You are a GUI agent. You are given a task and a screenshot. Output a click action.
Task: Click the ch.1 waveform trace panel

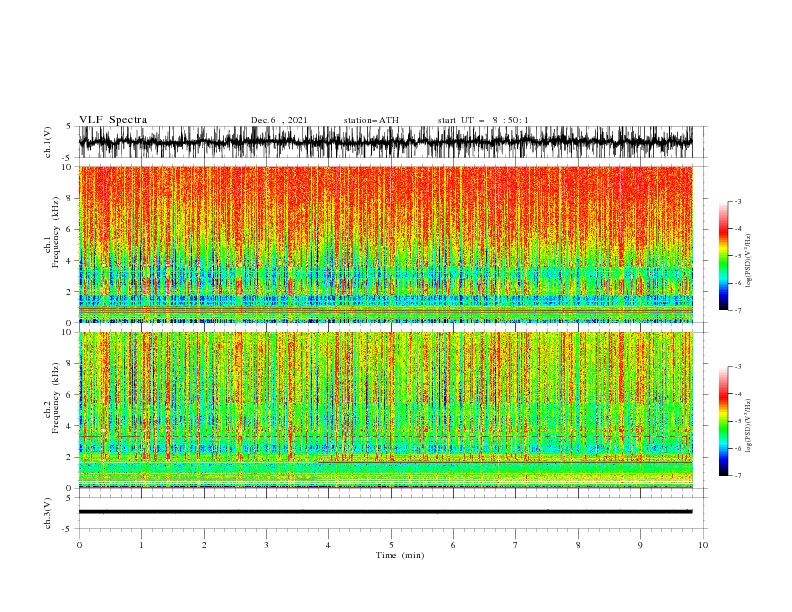tap(385, 142)
